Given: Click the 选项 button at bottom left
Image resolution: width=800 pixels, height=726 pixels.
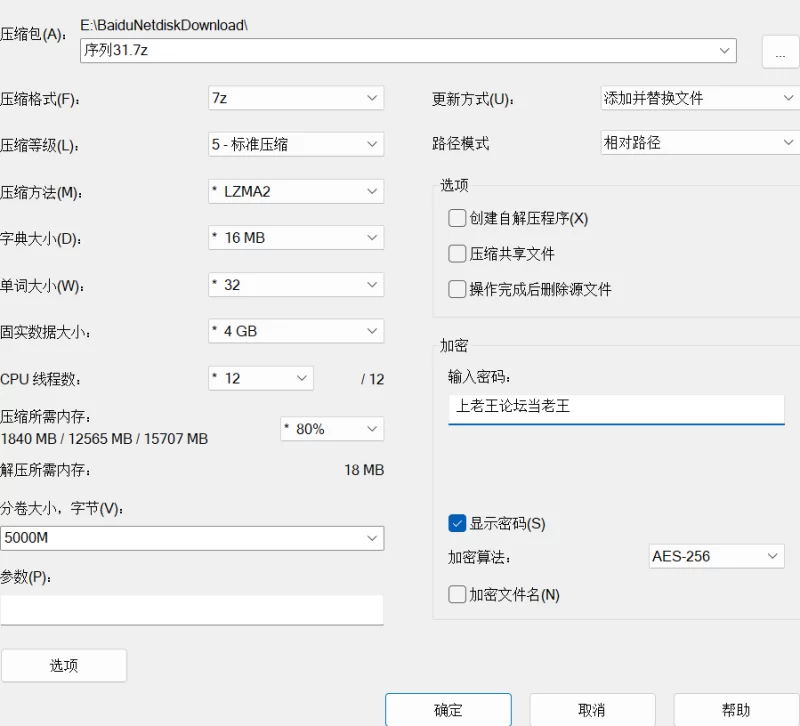Looking at the screenshot, I should coord(64,665).
